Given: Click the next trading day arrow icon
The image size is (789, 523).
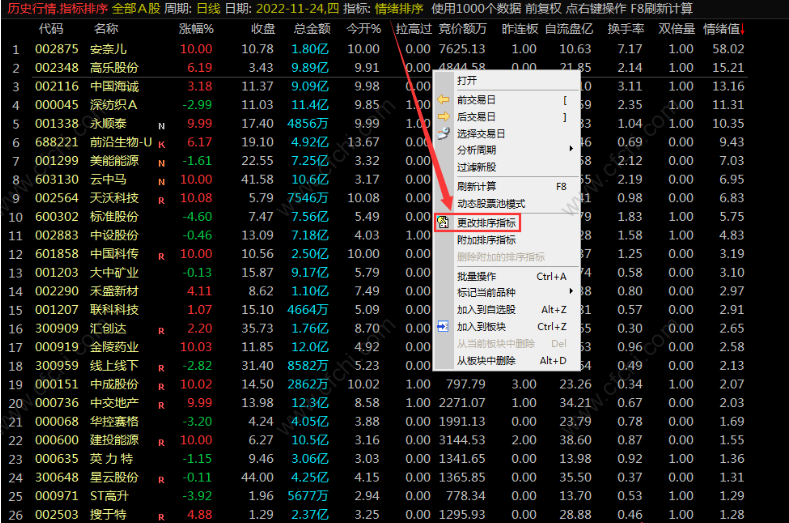Looking at the screenshot, I should click(443, 117).
